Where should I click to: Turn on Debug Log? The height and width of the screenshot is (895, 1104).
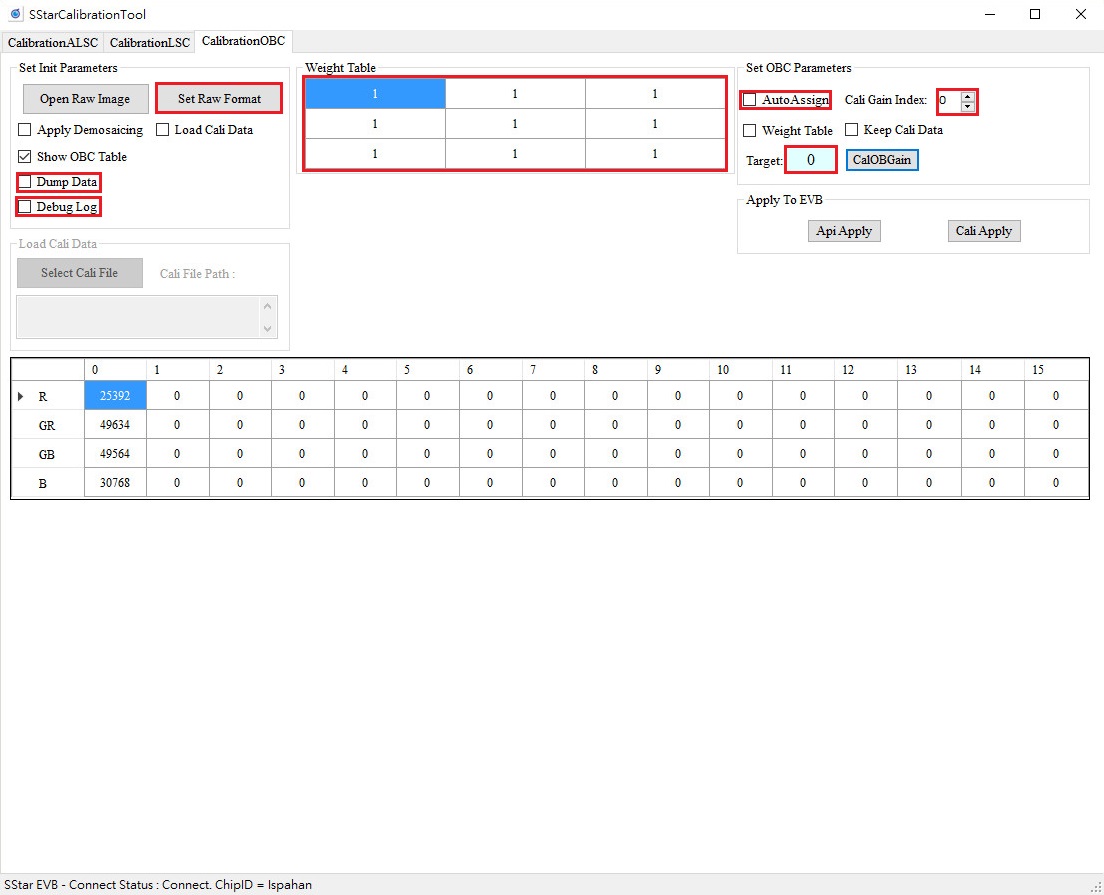[24, 206]
